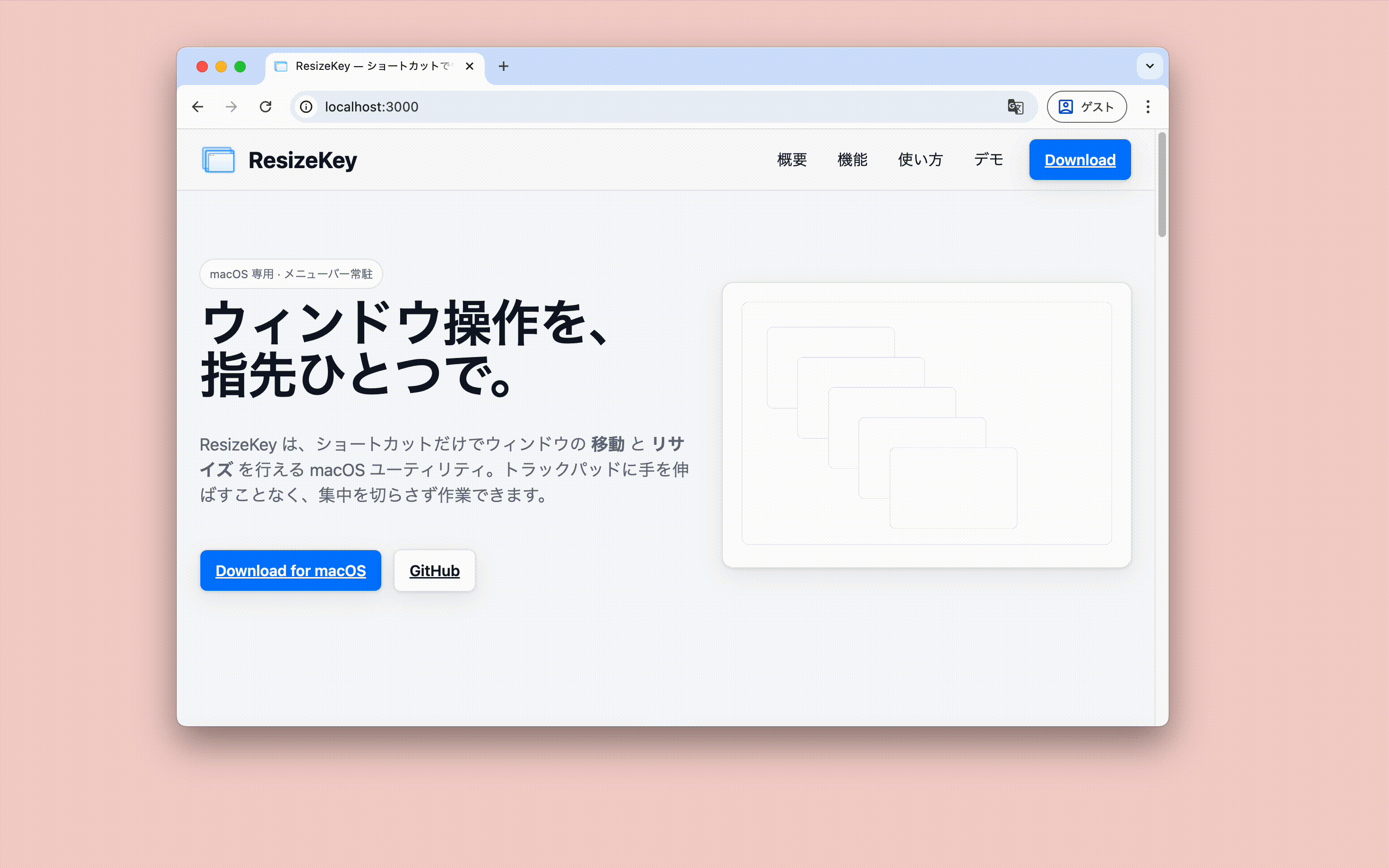Open a new tab with plus
The width and height of the screenshot is (1389, 868).
[x=504, y=67]
